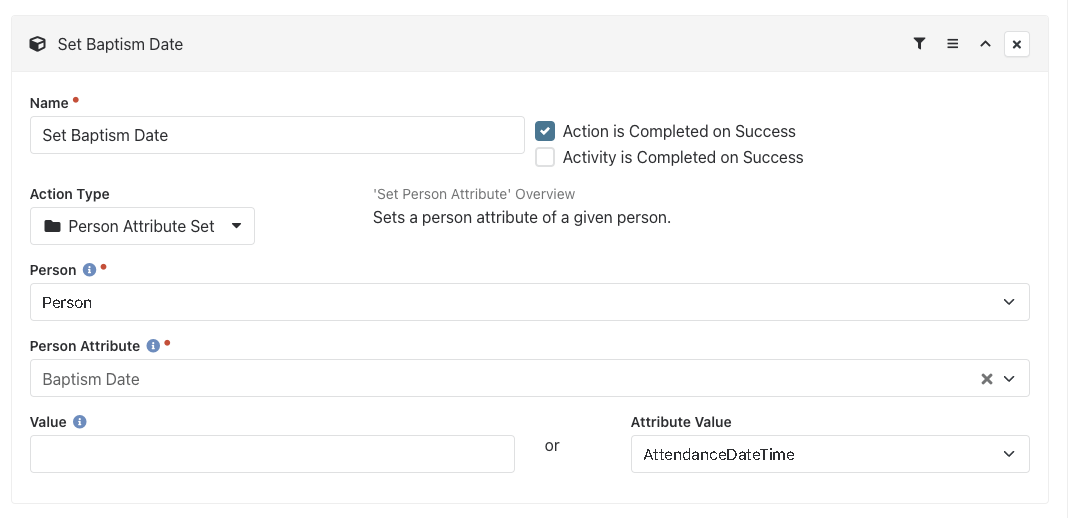Click the Activity is Completed label text
This screenshot has height=518, width=1073.
pyautogui.click(x=683, y=157)
